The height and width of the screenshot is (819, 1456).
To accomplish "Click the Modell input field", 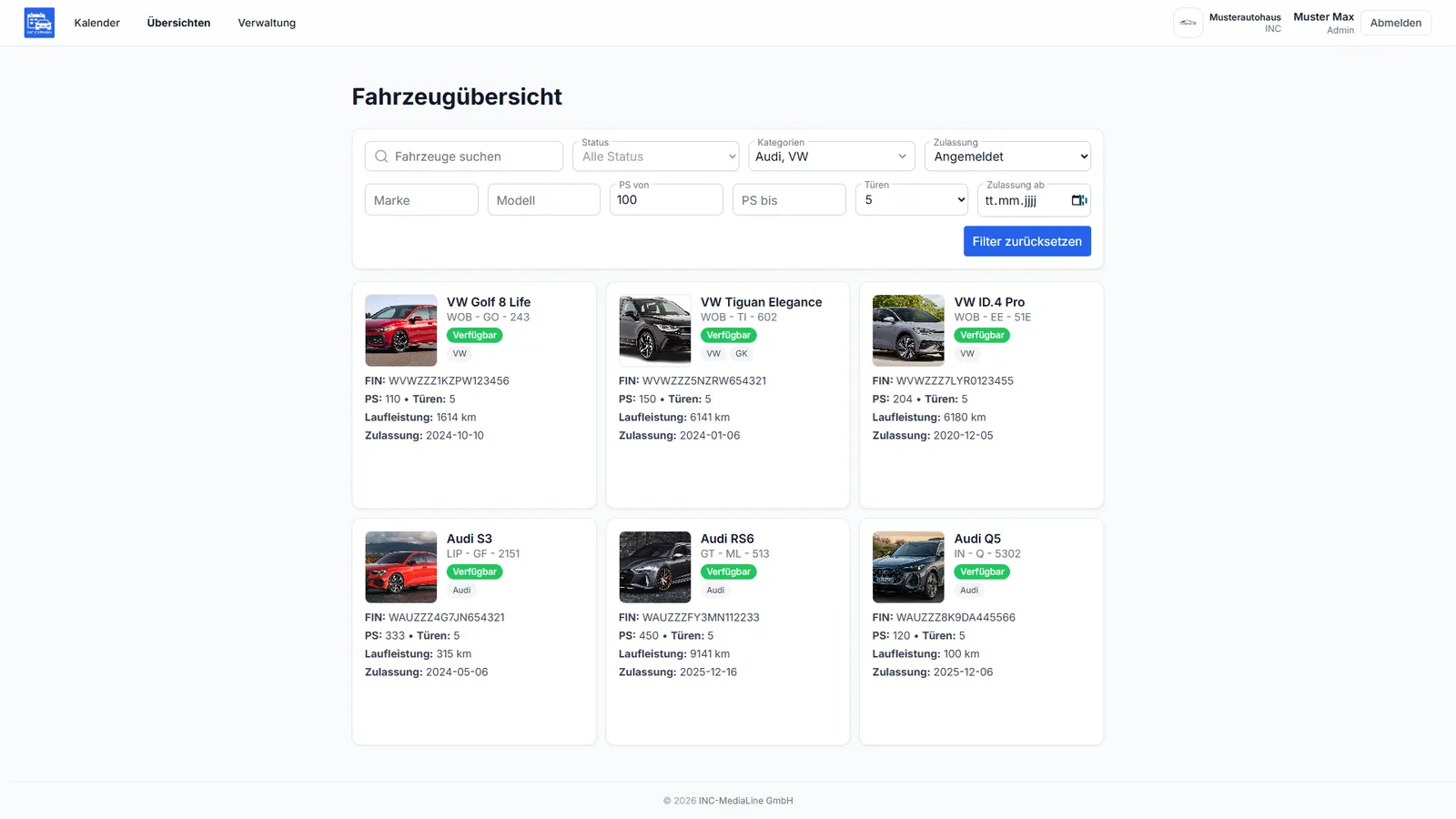I will tap(544, 200).
